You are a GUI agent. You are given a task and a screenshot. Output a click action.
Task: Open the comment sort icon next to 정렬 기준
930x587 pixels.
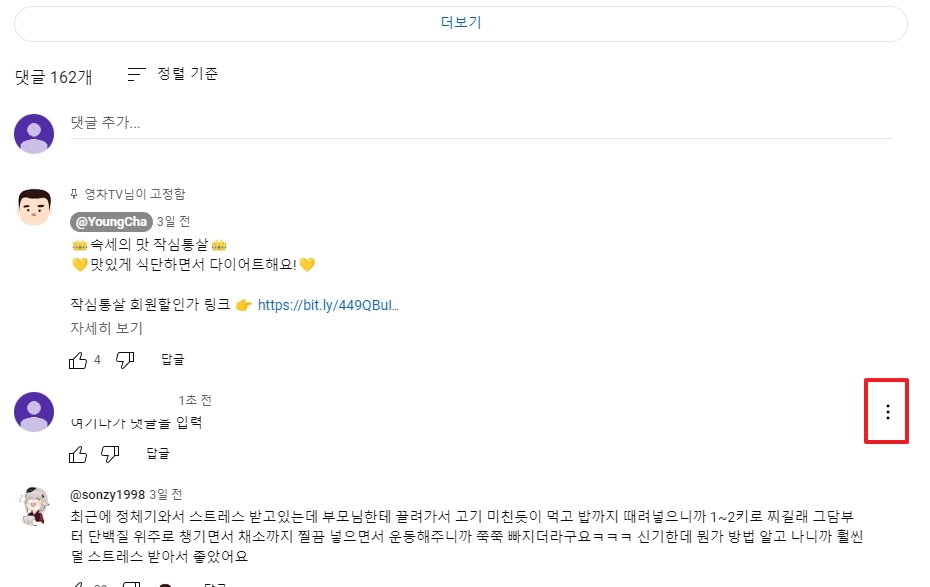135,74
